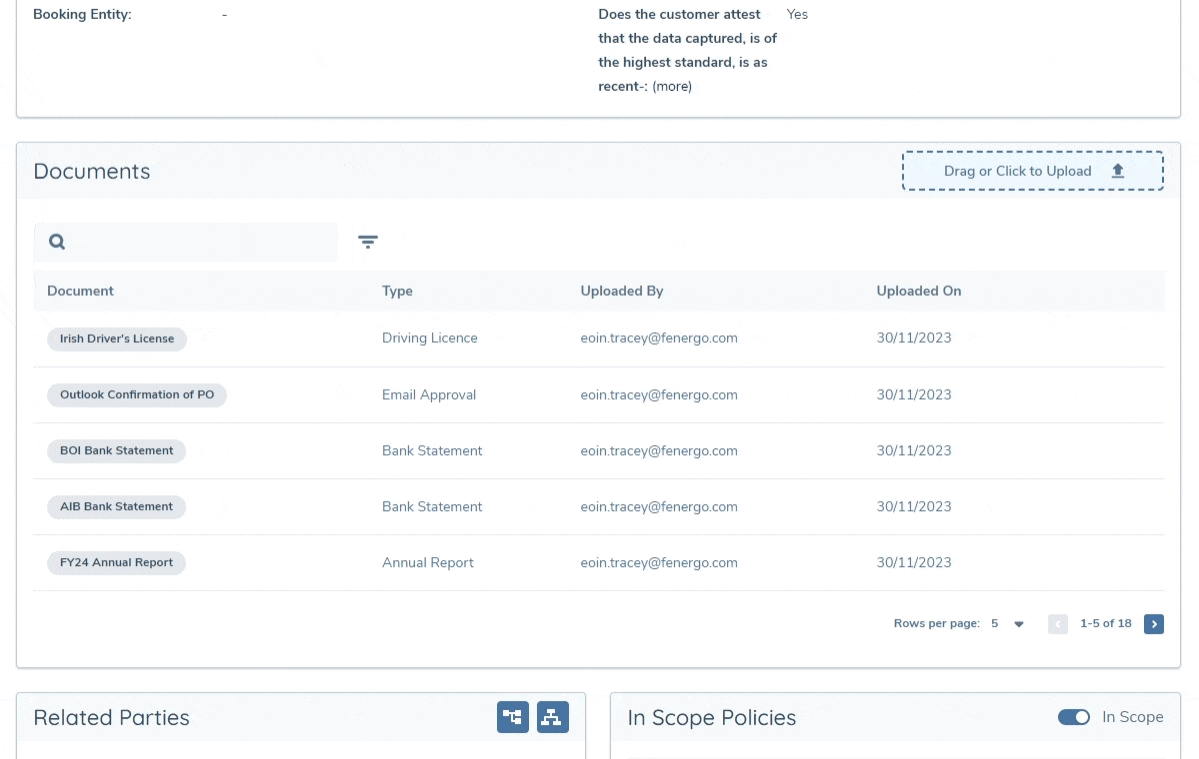Open the Related Parties relationship graph icon
The height and width of the screenshot is (759, 1199).
click(513, 717)
